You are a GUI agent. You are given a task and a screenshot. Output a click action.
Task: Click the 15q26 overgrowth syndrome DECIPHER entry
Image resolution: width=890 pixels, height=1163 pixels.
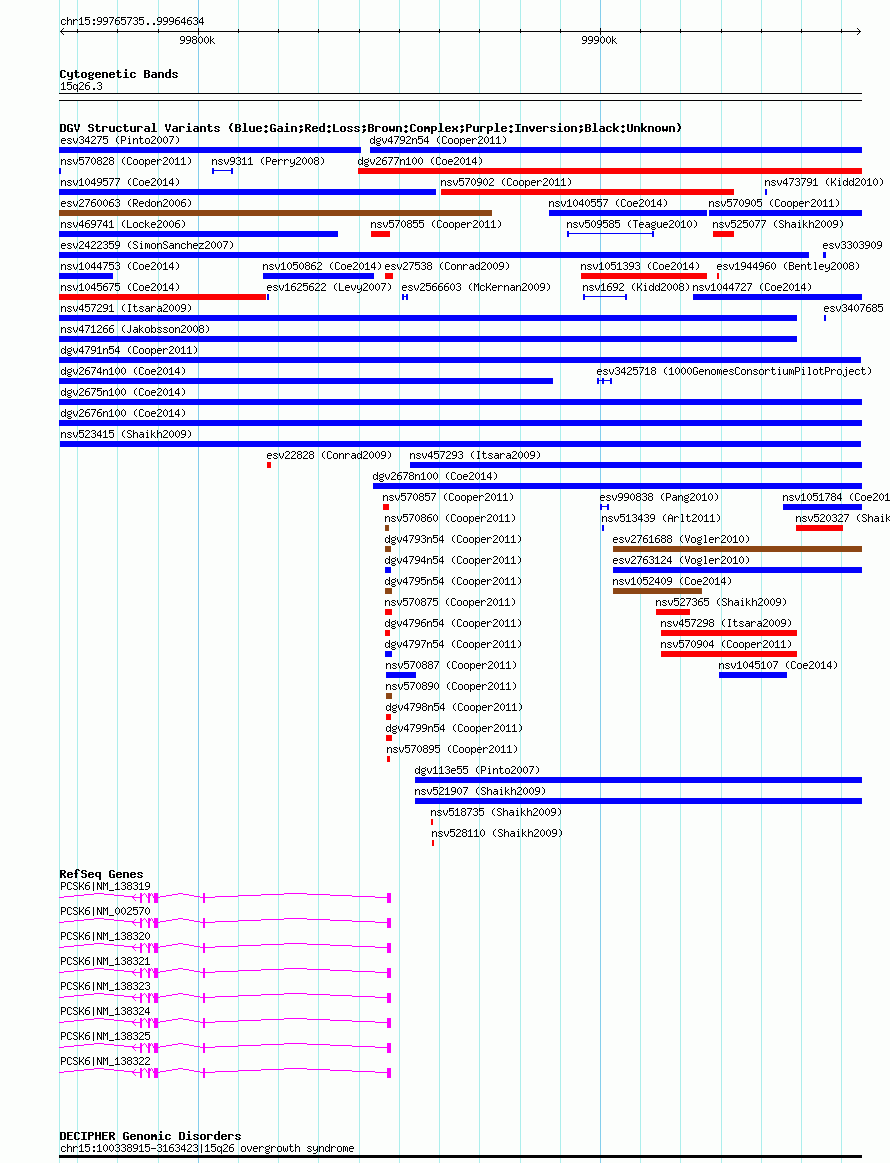[207, 1149]
